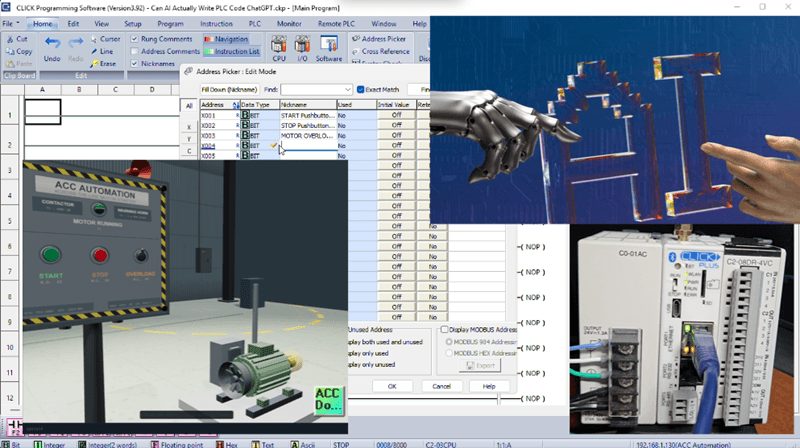Open the Remote PLC menu
Viewport: 800px width, 448px height.
tap(336, 23)
